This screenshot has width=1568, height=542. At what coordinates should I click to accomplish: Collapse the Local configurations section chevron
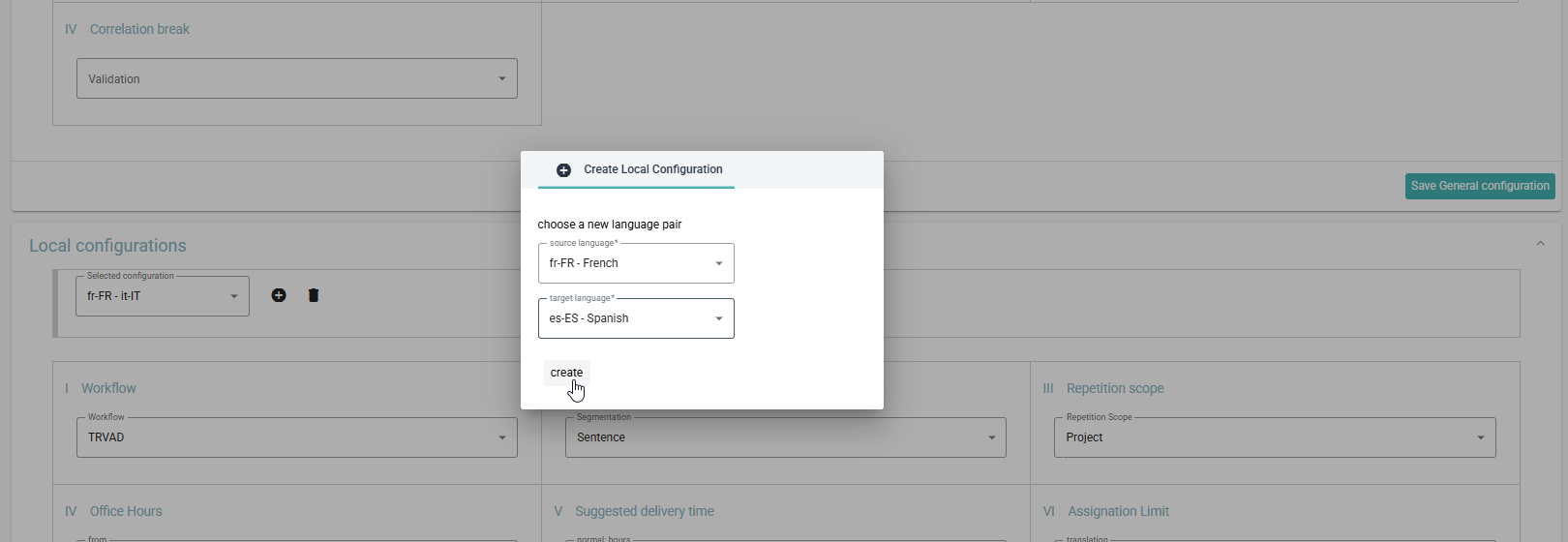pyautogui.click(x=1541, y=244)
